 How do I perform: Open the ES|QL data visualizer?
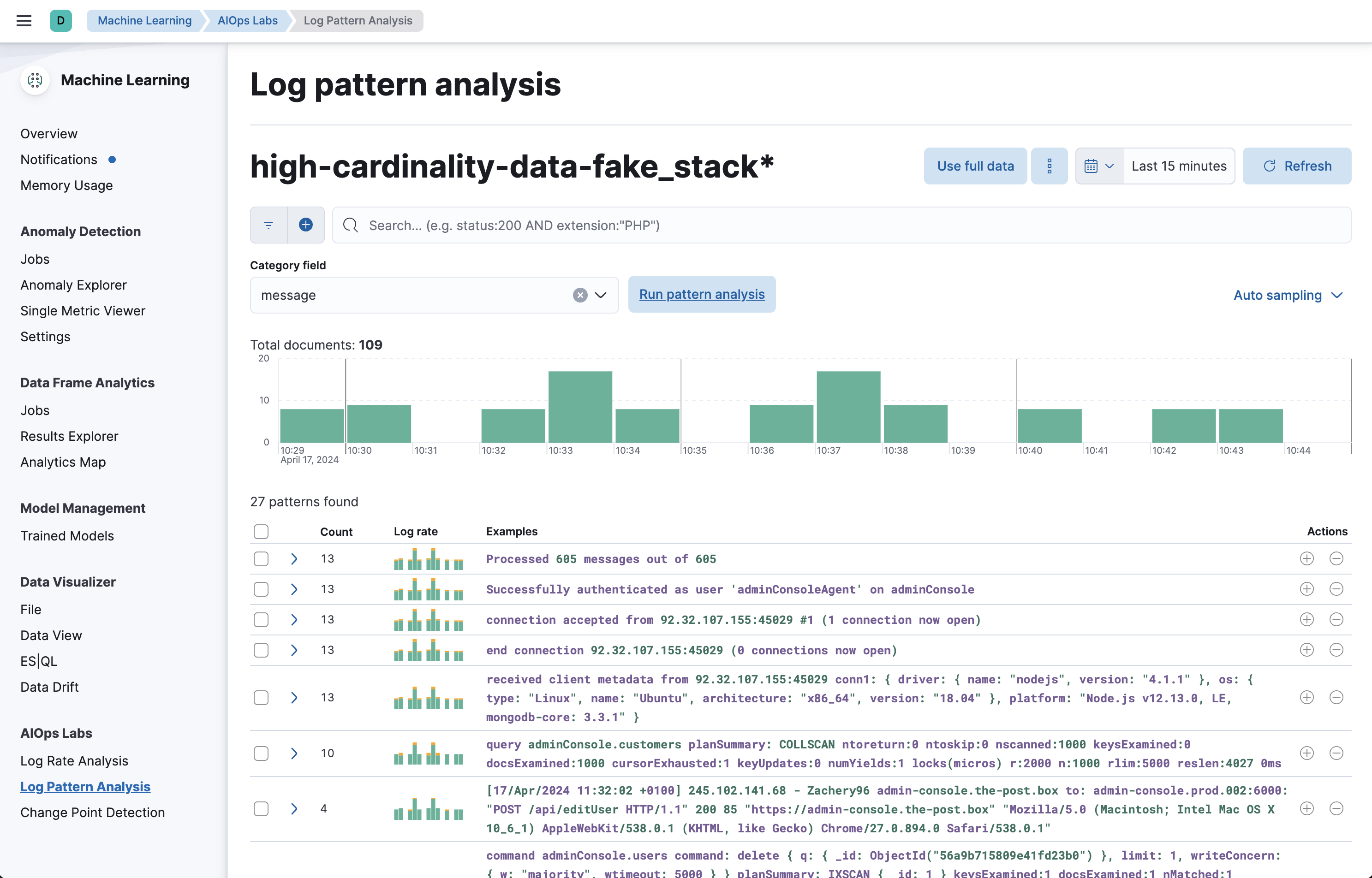[39, 661]
